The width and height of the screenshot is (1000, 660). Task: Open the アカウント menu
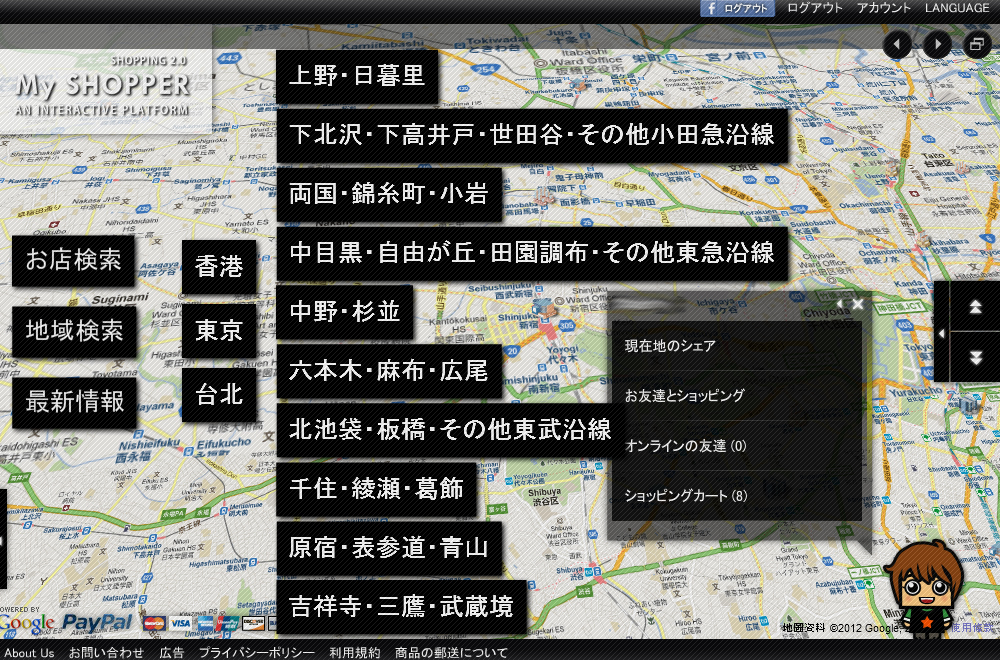(x=884, y=8)
